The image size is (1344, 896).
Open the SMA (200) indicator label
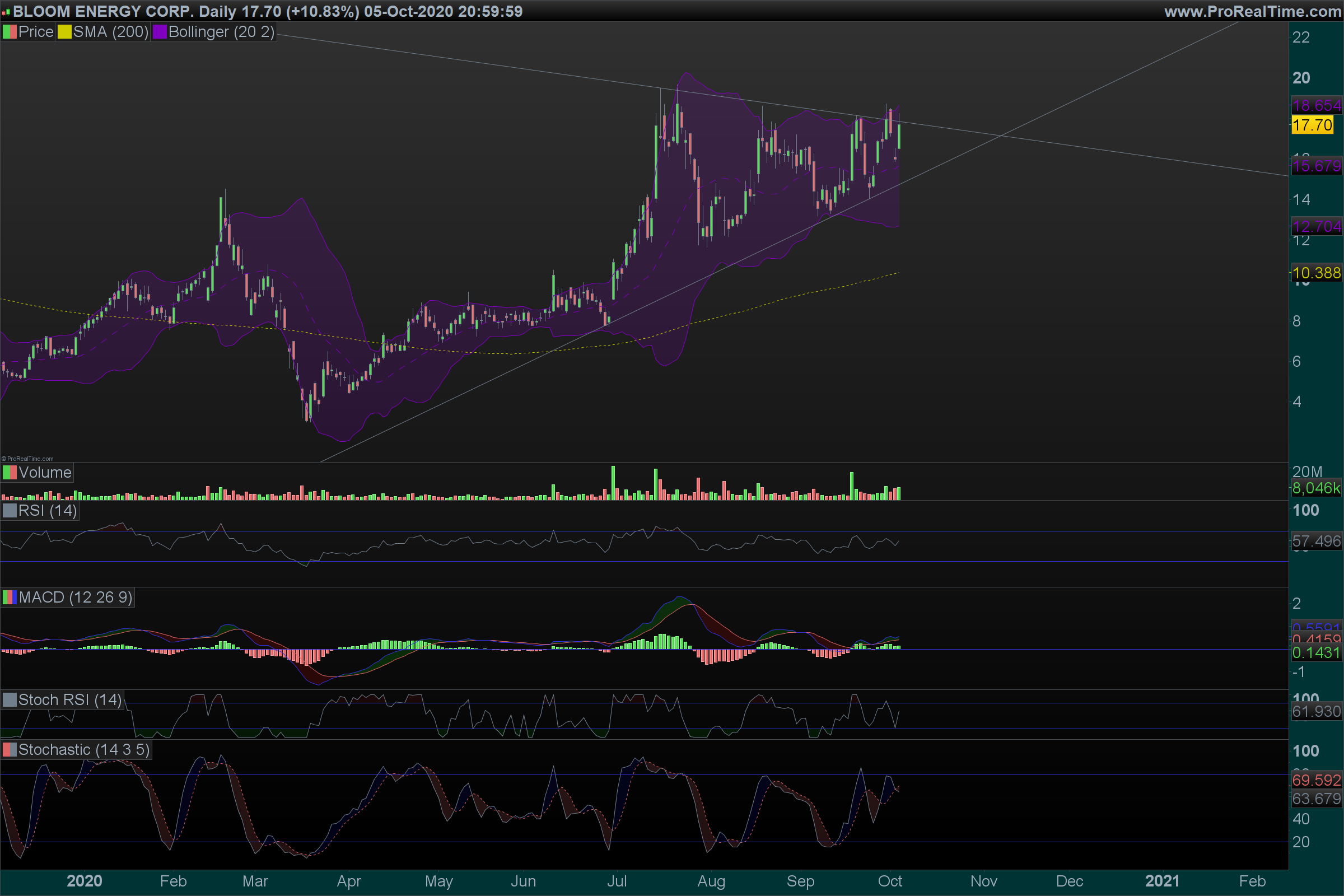111,32
